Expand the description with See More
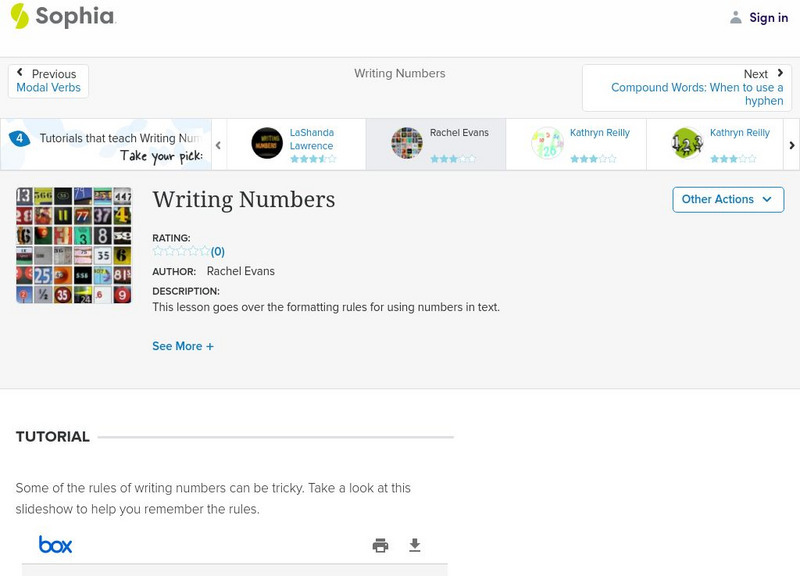The height and width of the screenshot is (576, 800). point(183,346)
